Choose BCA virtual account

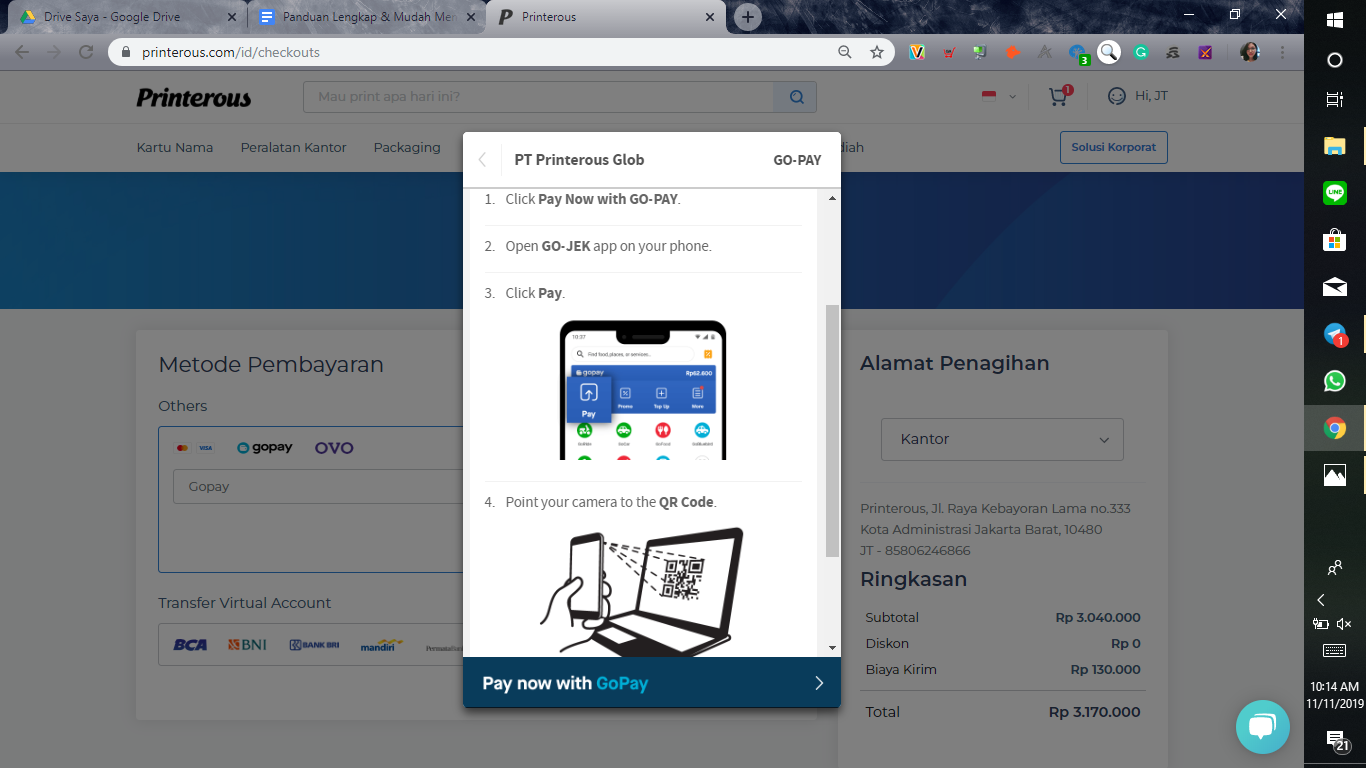tap(190, 645)
